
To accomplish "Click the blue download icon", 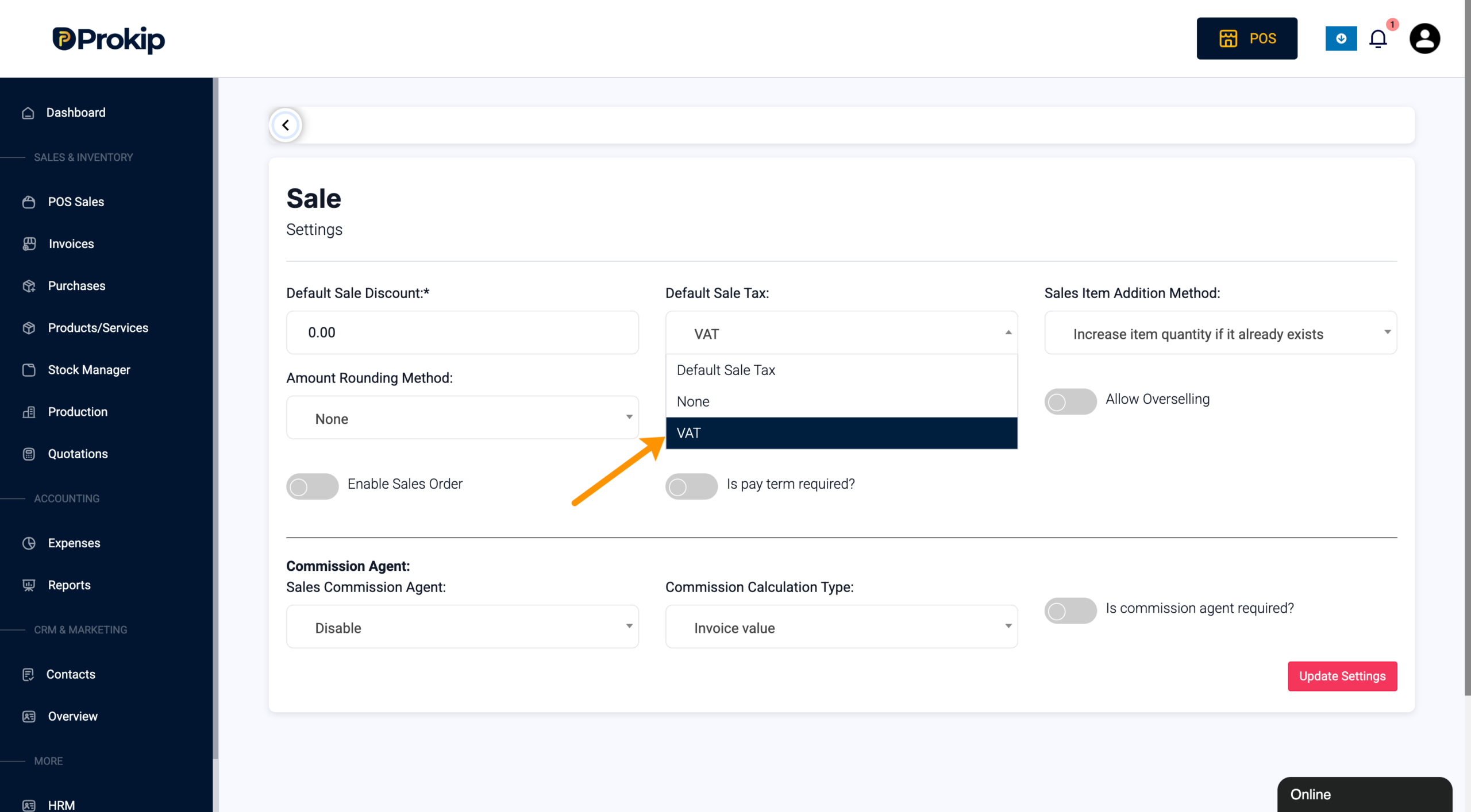I will [1341, 38].
